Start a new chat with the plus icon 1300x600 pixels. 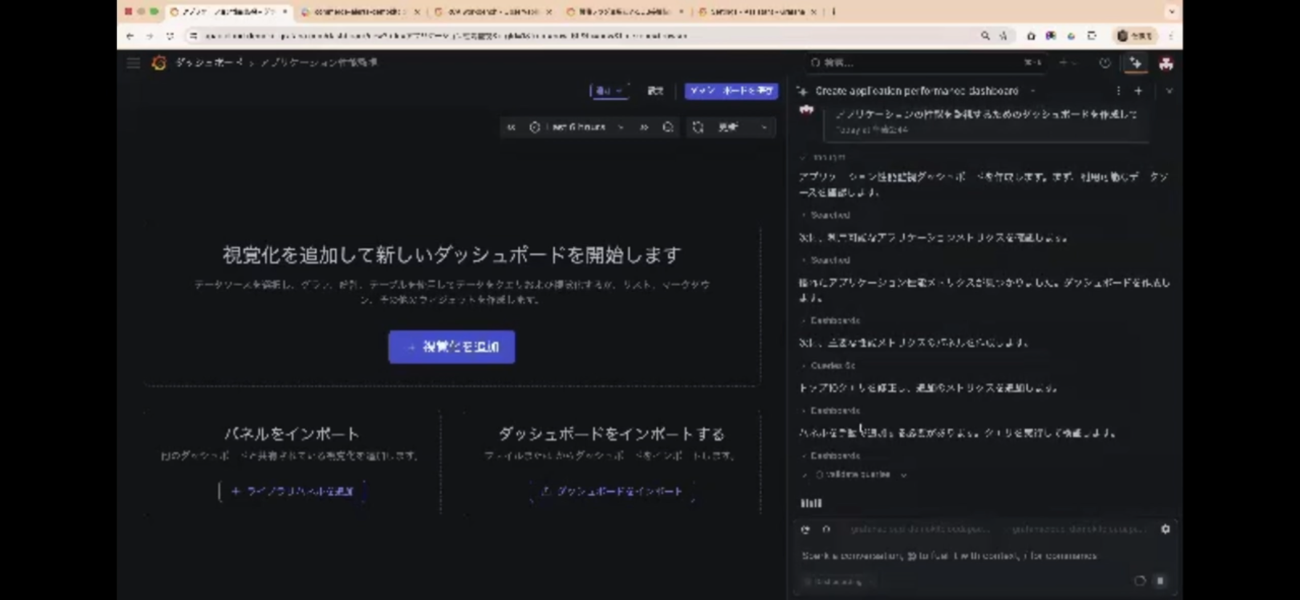tap(1138, 91)
